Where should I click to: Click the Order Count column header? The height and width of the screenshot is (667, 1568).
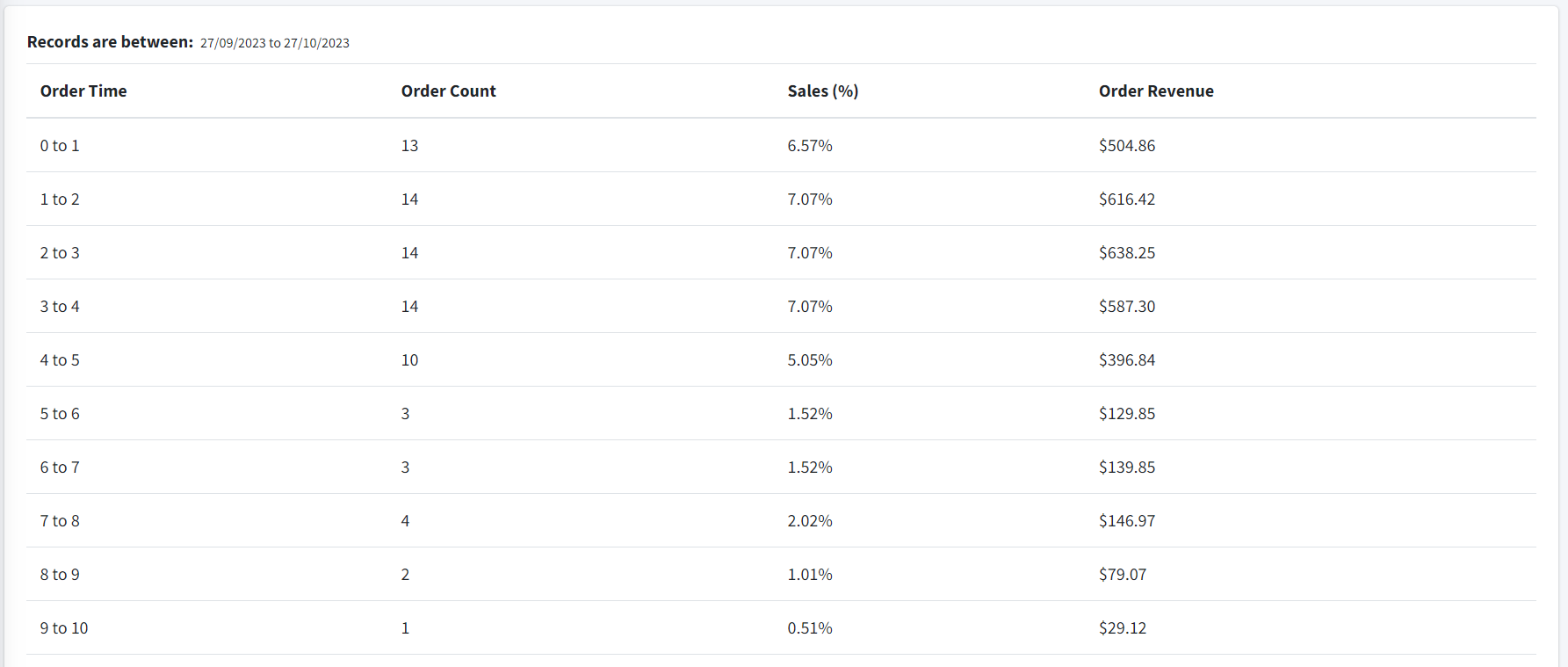[x=449, y=91]
